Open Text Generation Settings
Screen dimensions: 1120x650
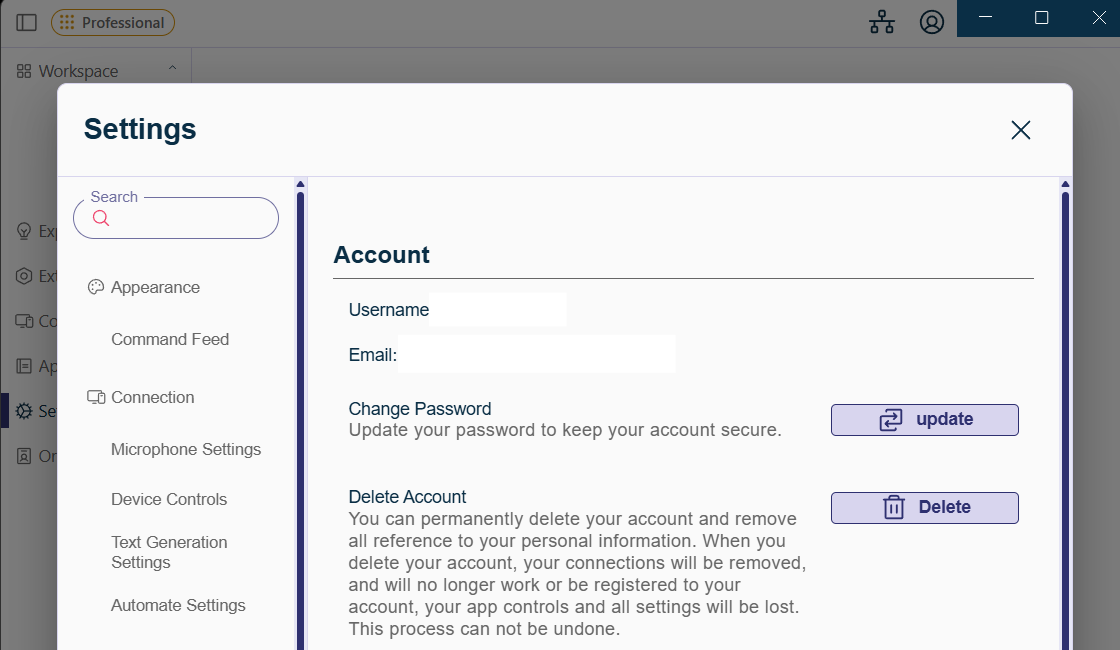click(169, 552)
